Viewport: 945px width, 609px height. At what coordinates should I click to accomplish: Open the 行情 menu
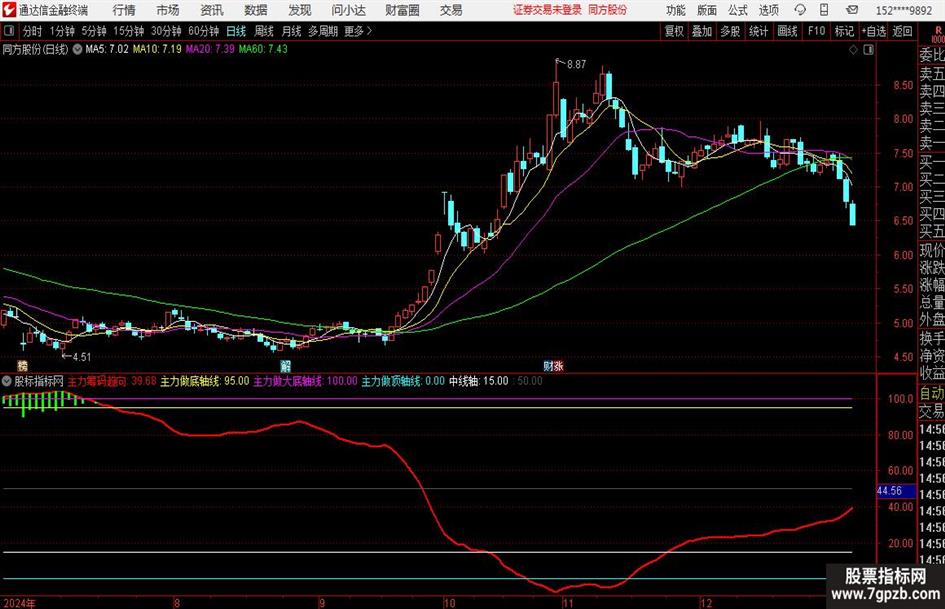tap(124, 10)
